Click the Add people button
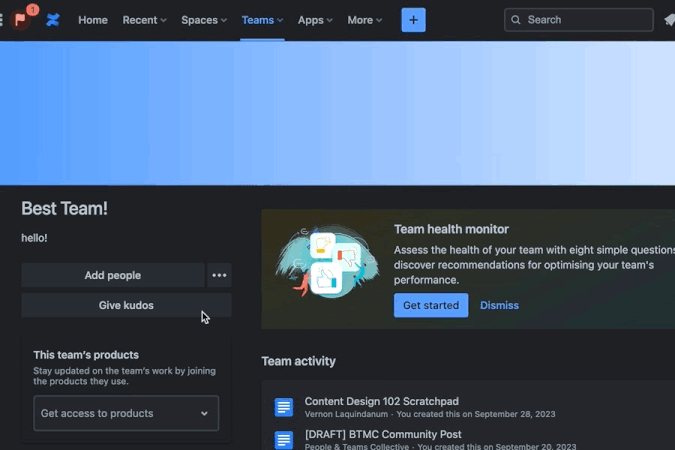The image size is (675, 450). click(113, 275)
